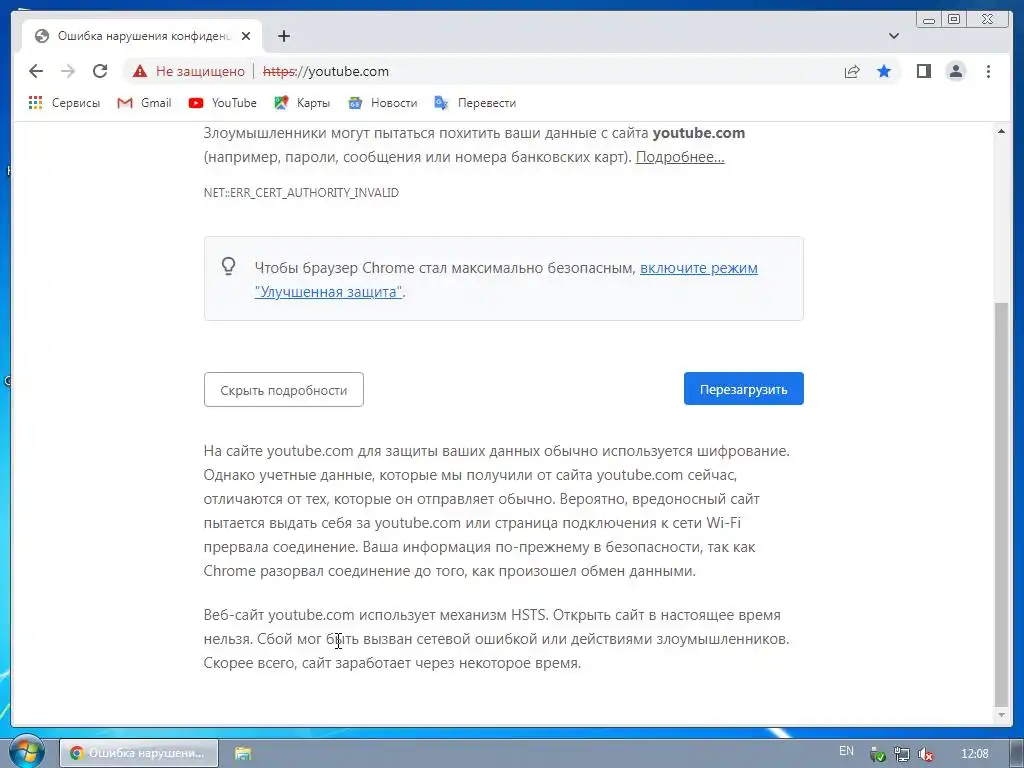Click the lightbulb tip icon

pyautogui.click(x=228, y=266)
